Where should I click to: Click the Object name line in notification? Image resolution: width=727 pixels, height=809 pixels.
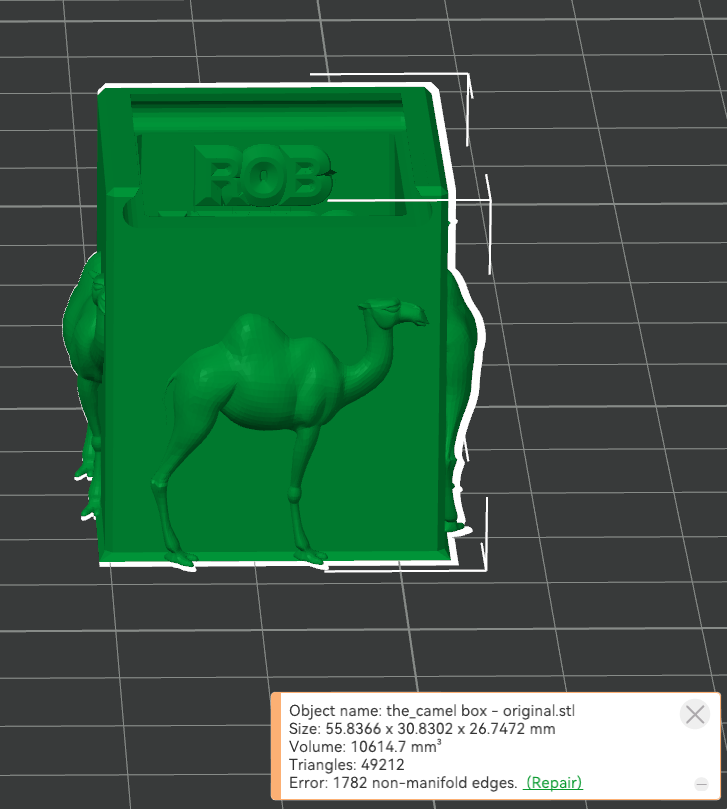click(x=432, y=711)
